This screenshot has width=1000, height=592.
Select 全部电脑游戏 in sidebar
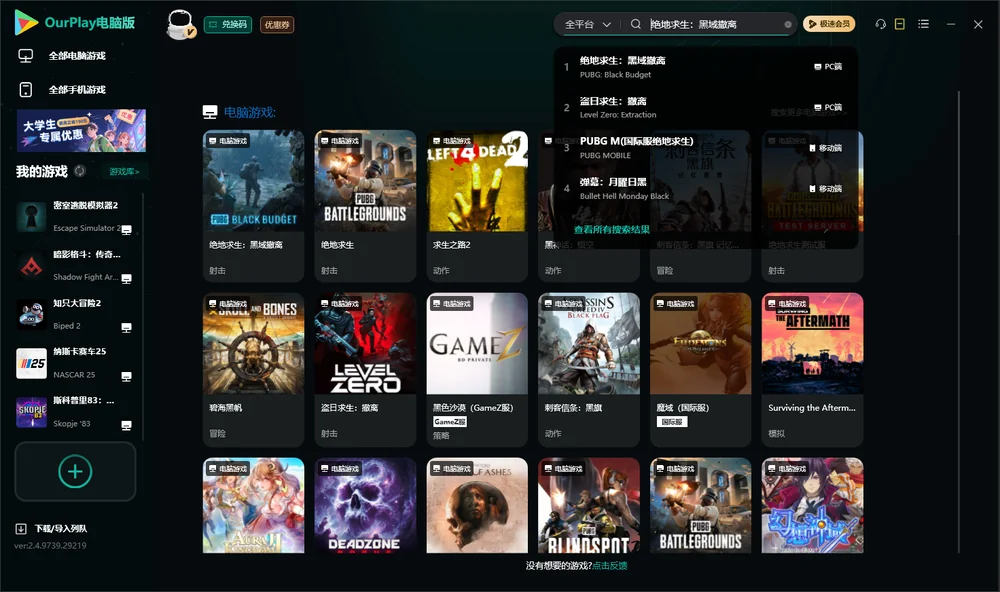(77, 56)
